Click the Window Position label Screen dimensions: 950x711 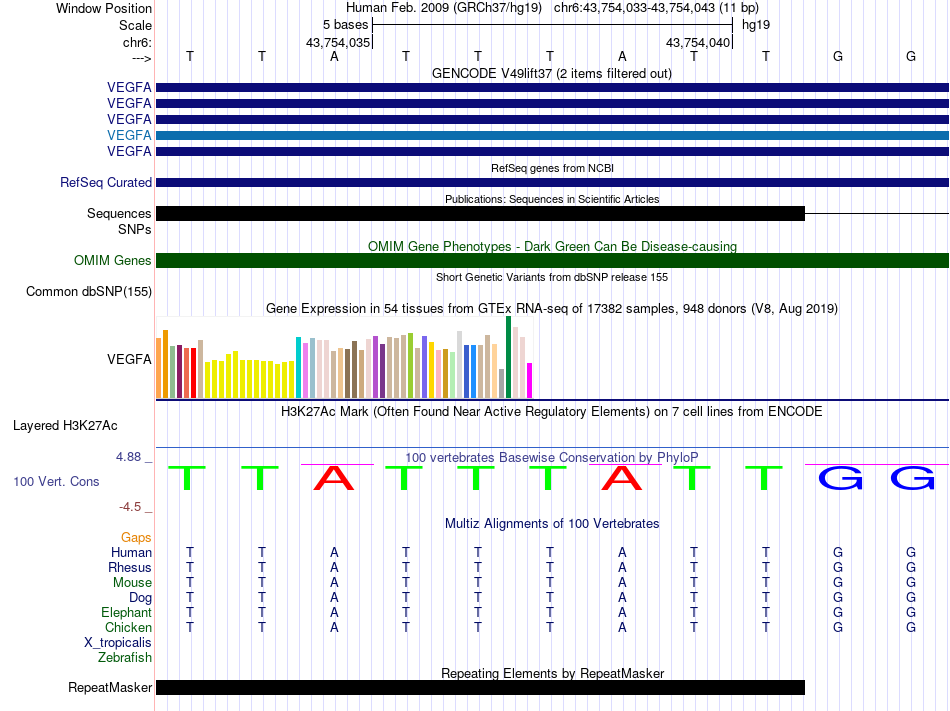click(x=104, y=8)
